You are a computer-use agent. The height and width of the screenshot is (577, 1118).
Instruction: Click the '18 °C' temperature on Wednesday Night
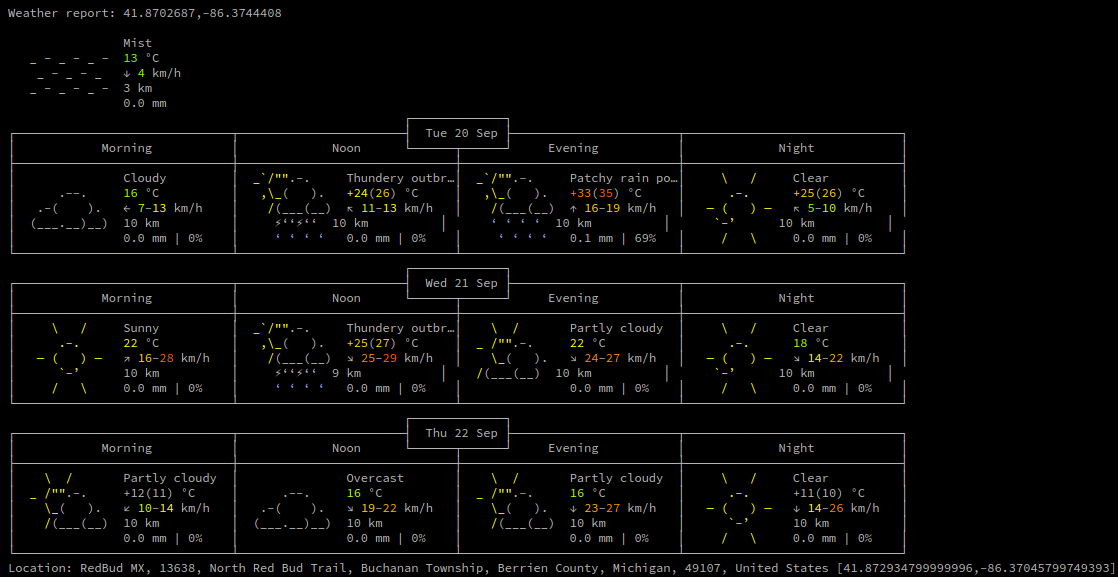click(x=811, y=343)
